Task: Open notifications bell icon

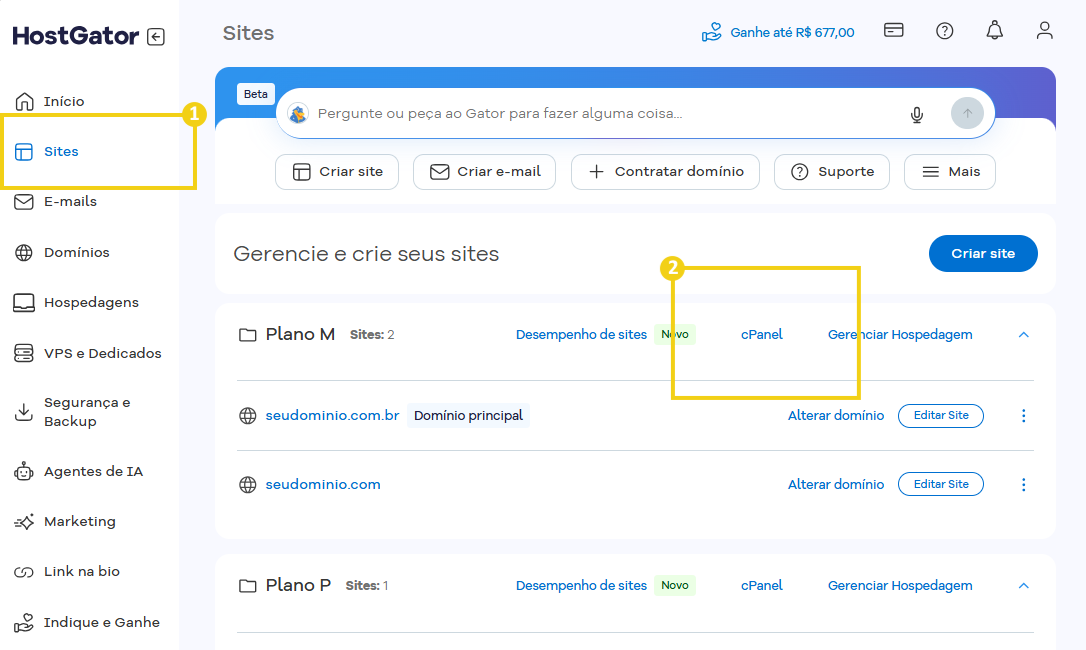Action: pos(995,30)
